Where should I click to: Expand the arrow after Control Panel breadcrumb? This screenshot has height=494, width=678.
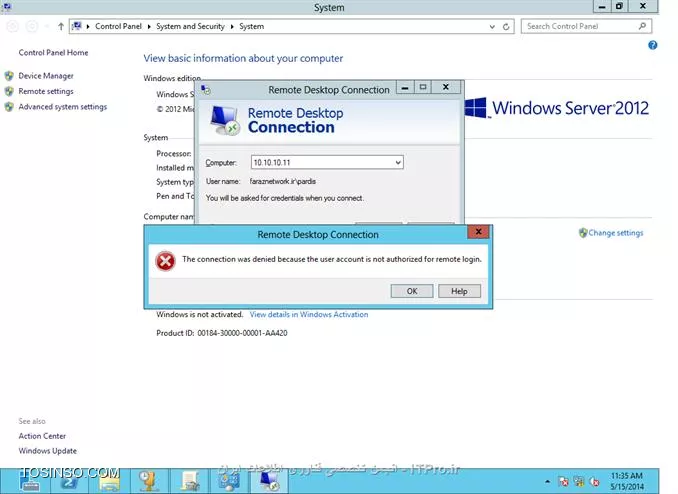tap(149, 26)
